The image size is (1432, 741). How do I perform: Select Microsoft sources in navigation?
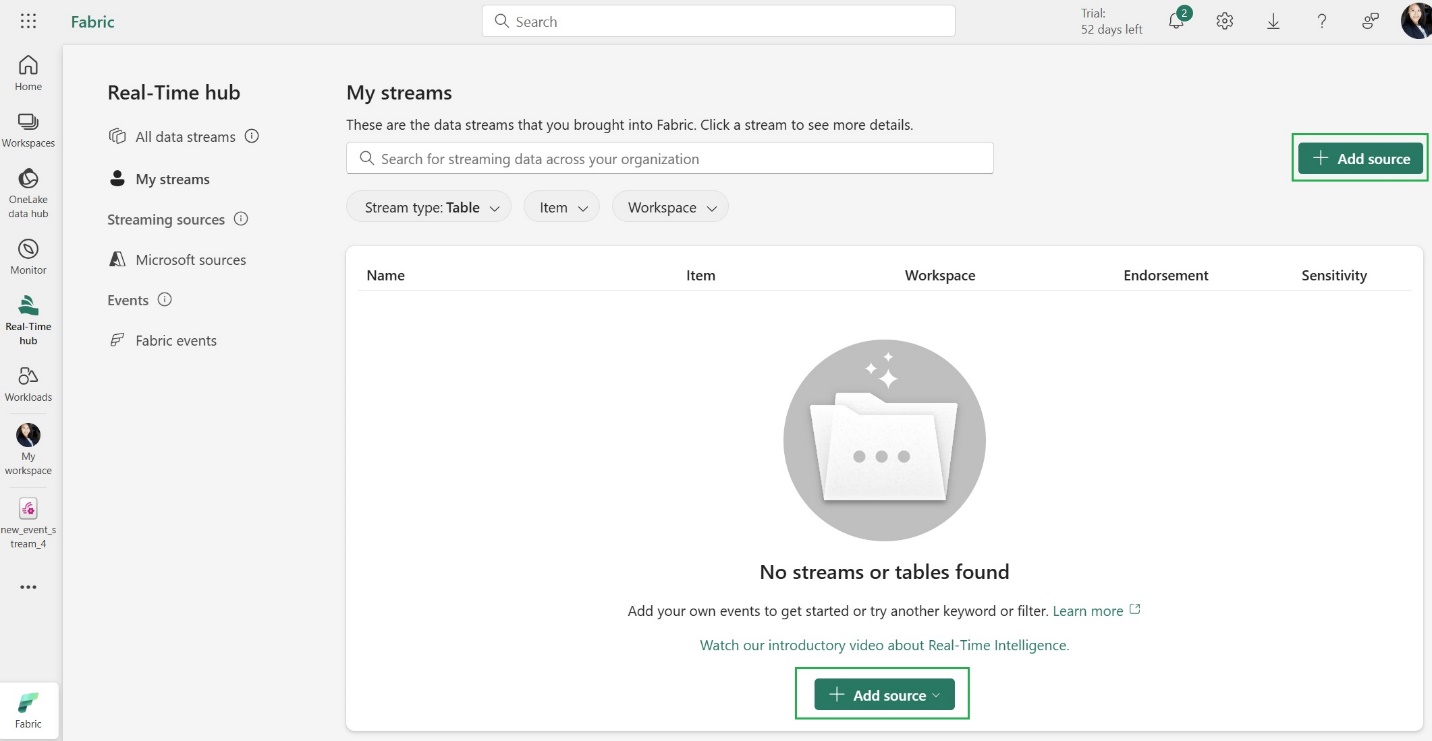point(177,260)
